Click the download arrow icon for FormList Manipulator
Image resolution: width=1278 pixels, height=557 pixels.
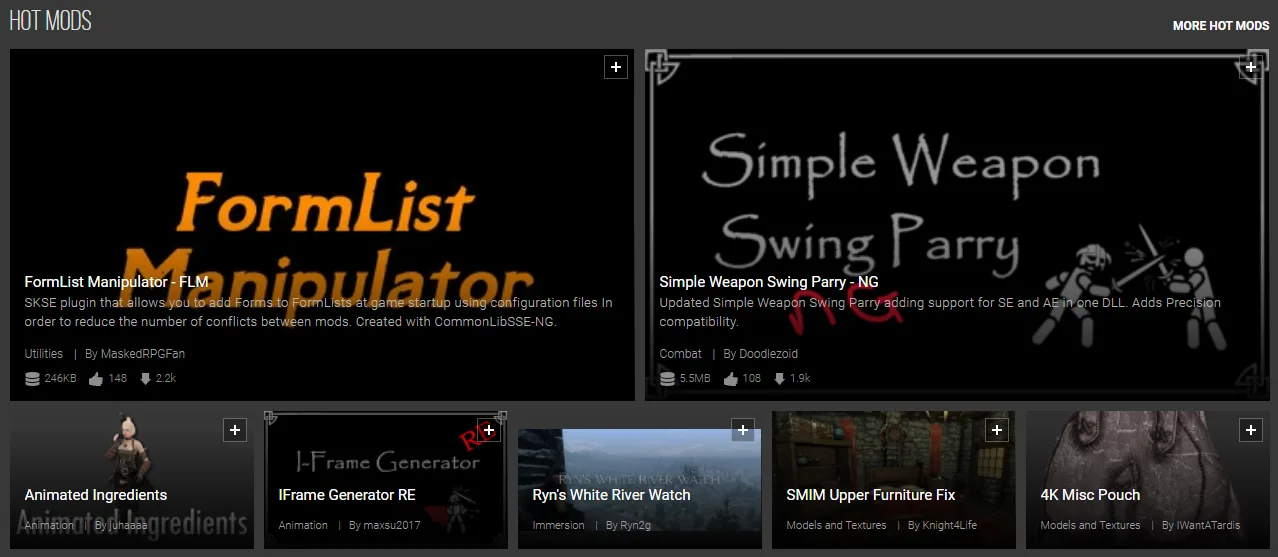click(145, 379)
